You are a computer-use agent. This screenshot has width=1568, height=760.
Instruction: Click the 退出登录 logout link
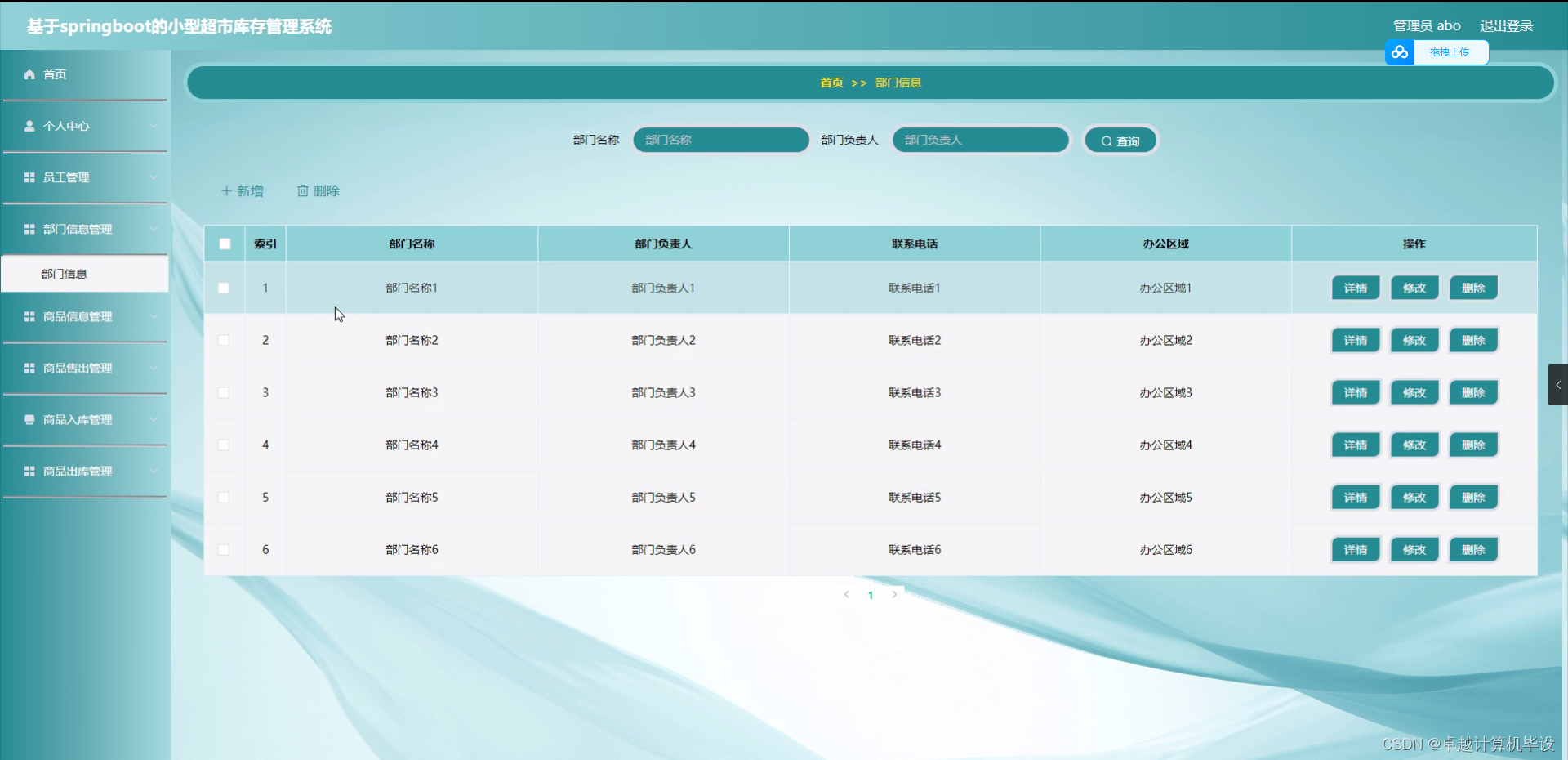coord(1507,25)
